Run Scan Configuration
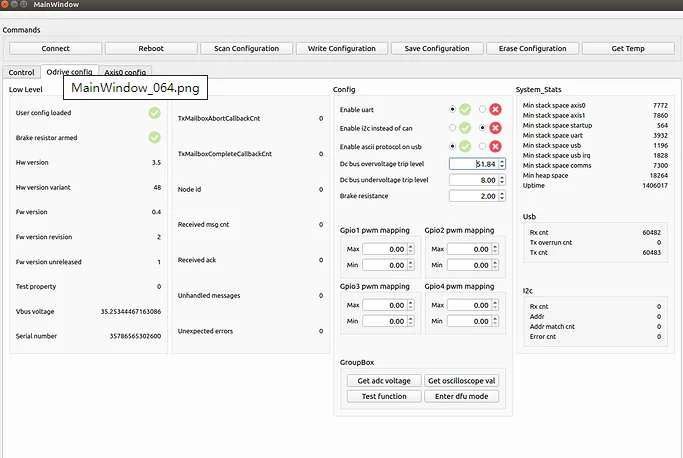683x458 pixels. pyautogui.click(x=246, y=48)
